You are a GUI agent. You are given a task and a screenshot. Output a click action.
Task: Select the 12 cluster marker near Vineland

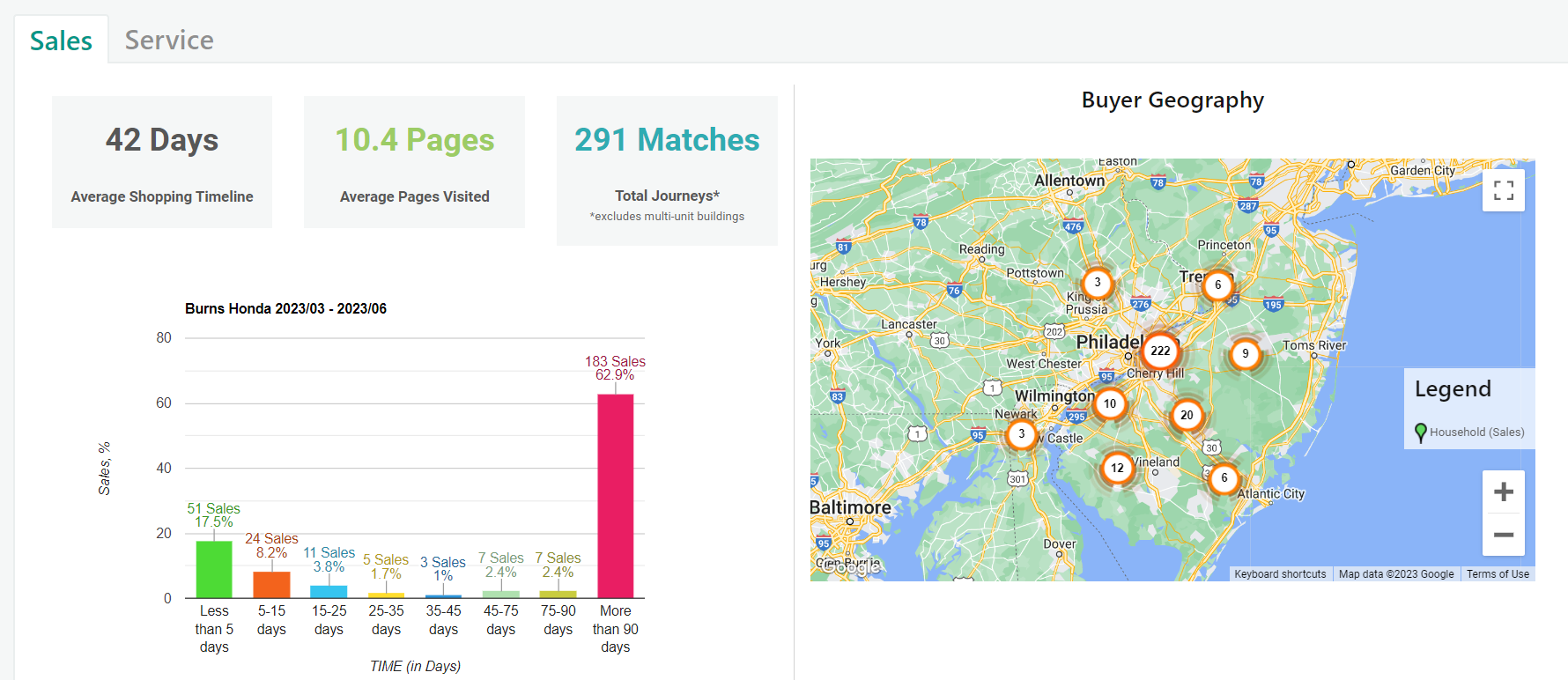(1117, 468)
